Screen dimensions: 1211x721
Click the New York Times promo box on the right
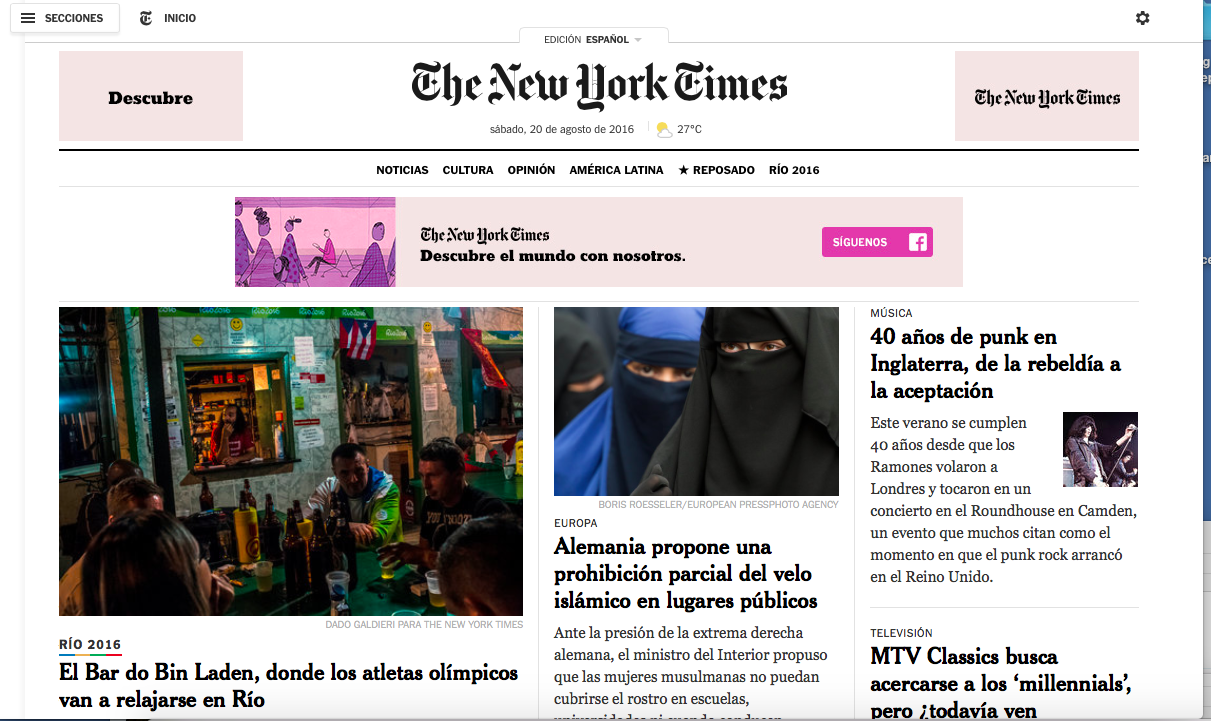point(1047,96)
